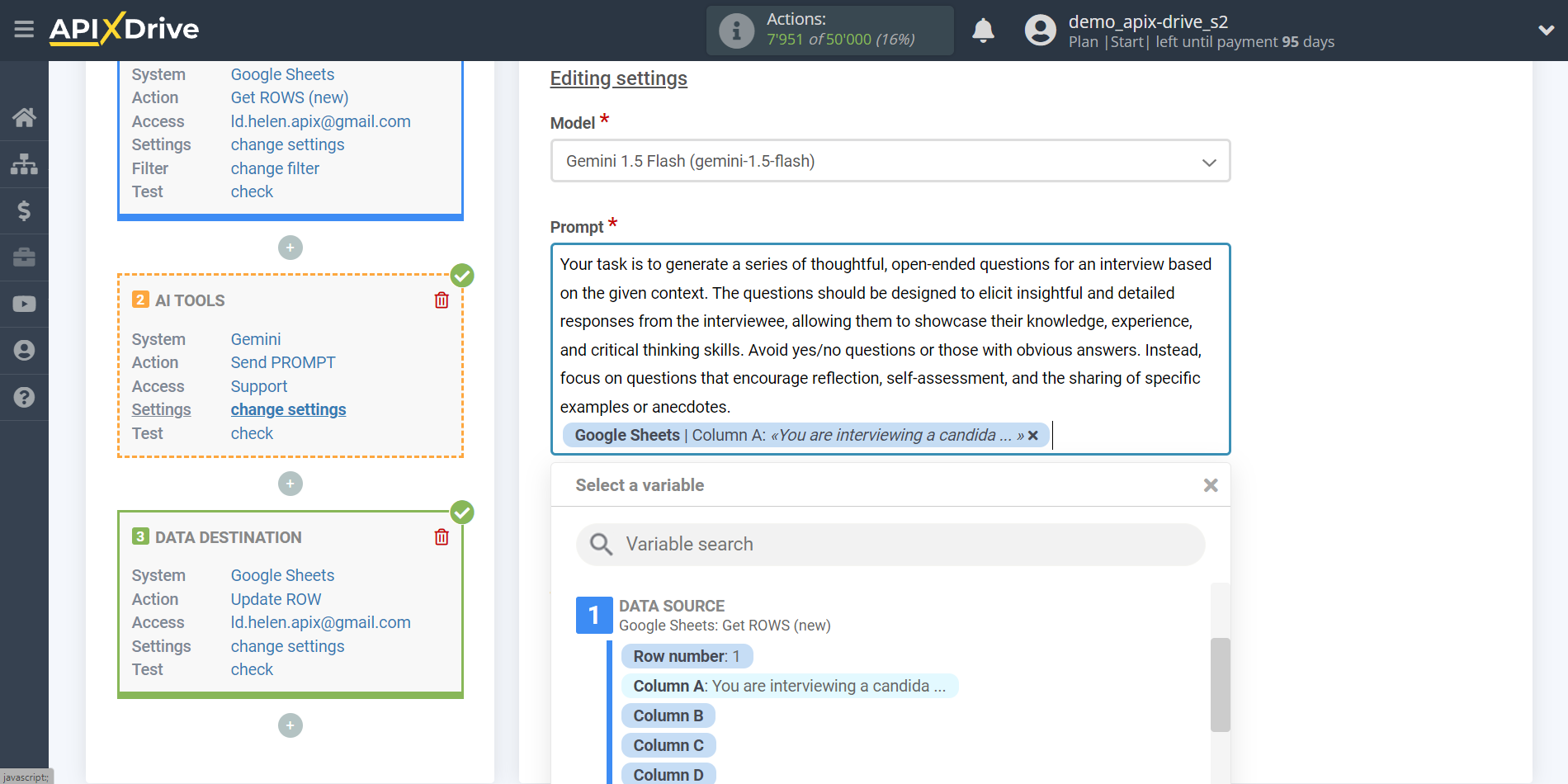Insert the Column C variable
The image size is (1568, 784).
coord(668,745)
